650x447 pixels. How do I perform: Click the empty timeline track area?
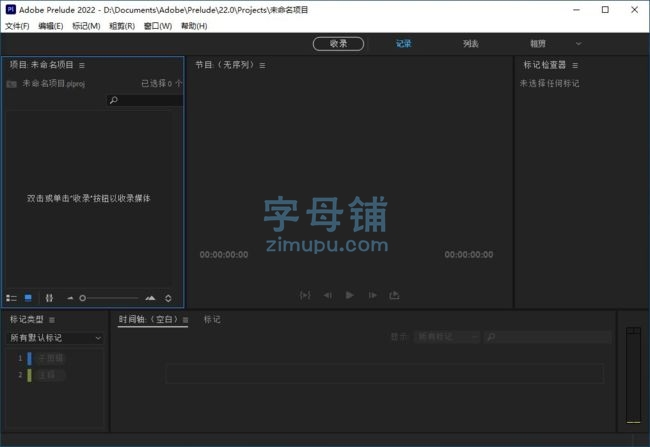(384, 374)
